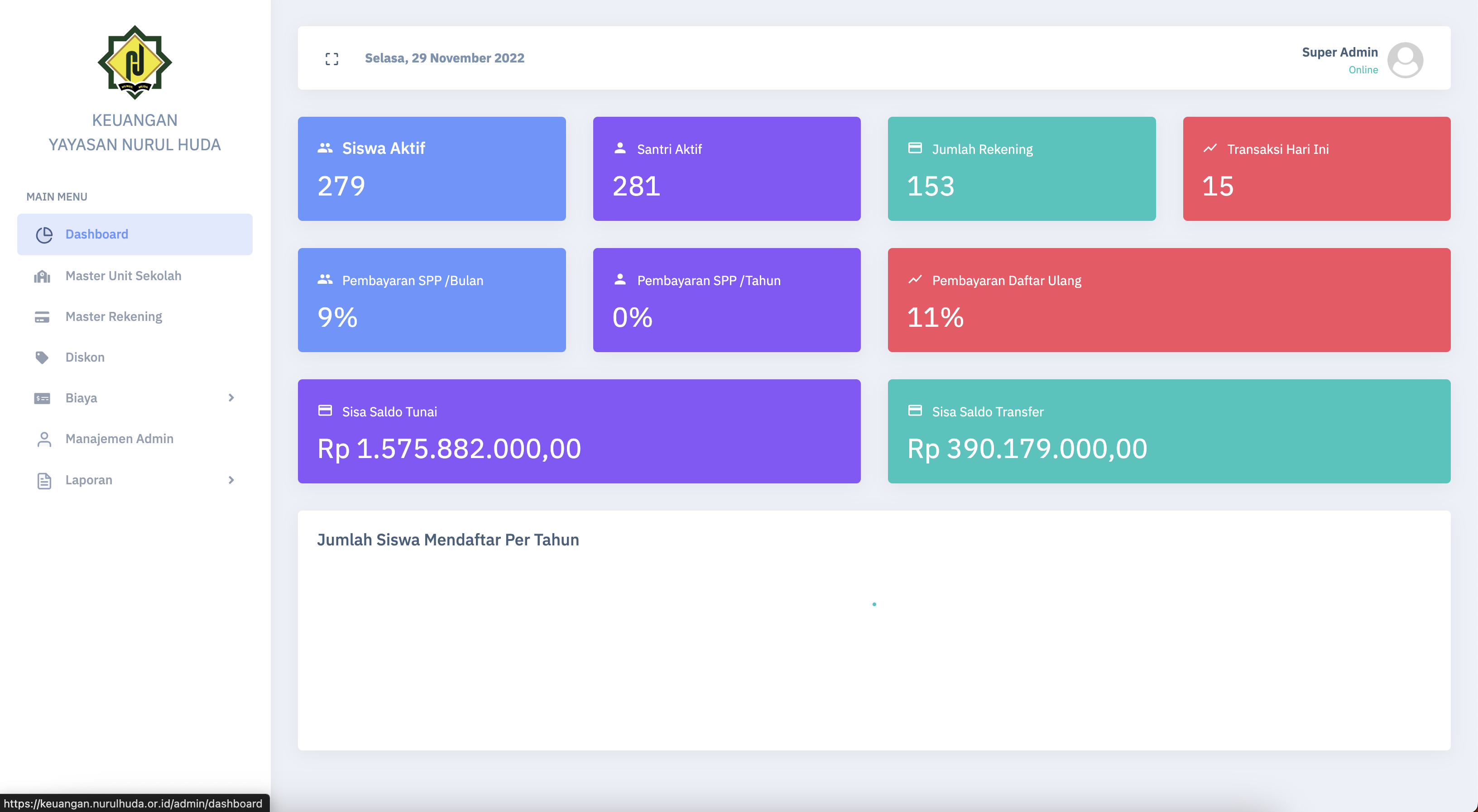Click the Dashboard pie chart icon
This screenshot has height=812, width=1478.
point(43,234)
